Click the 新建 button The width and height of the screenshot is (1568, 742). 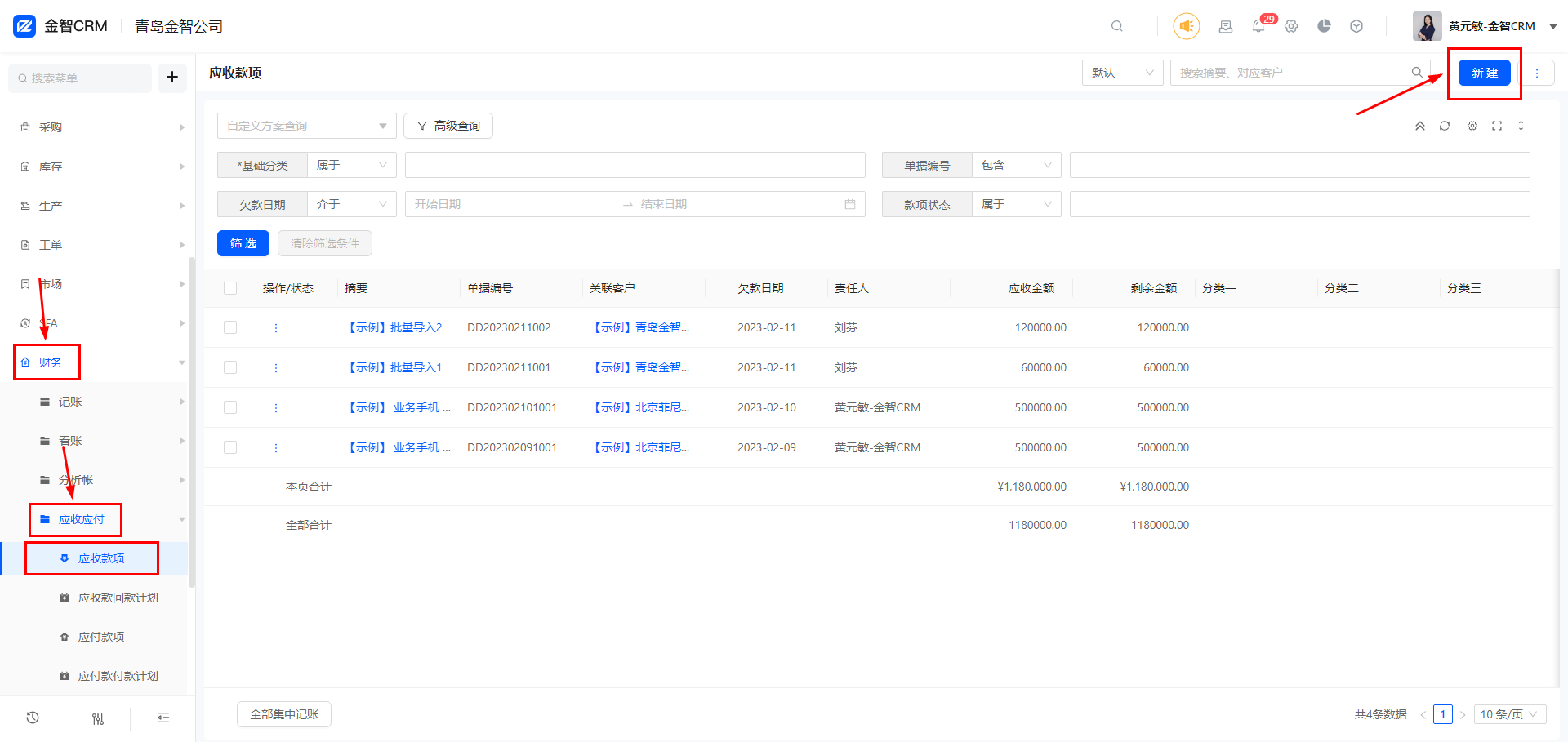pos(1485,73)
